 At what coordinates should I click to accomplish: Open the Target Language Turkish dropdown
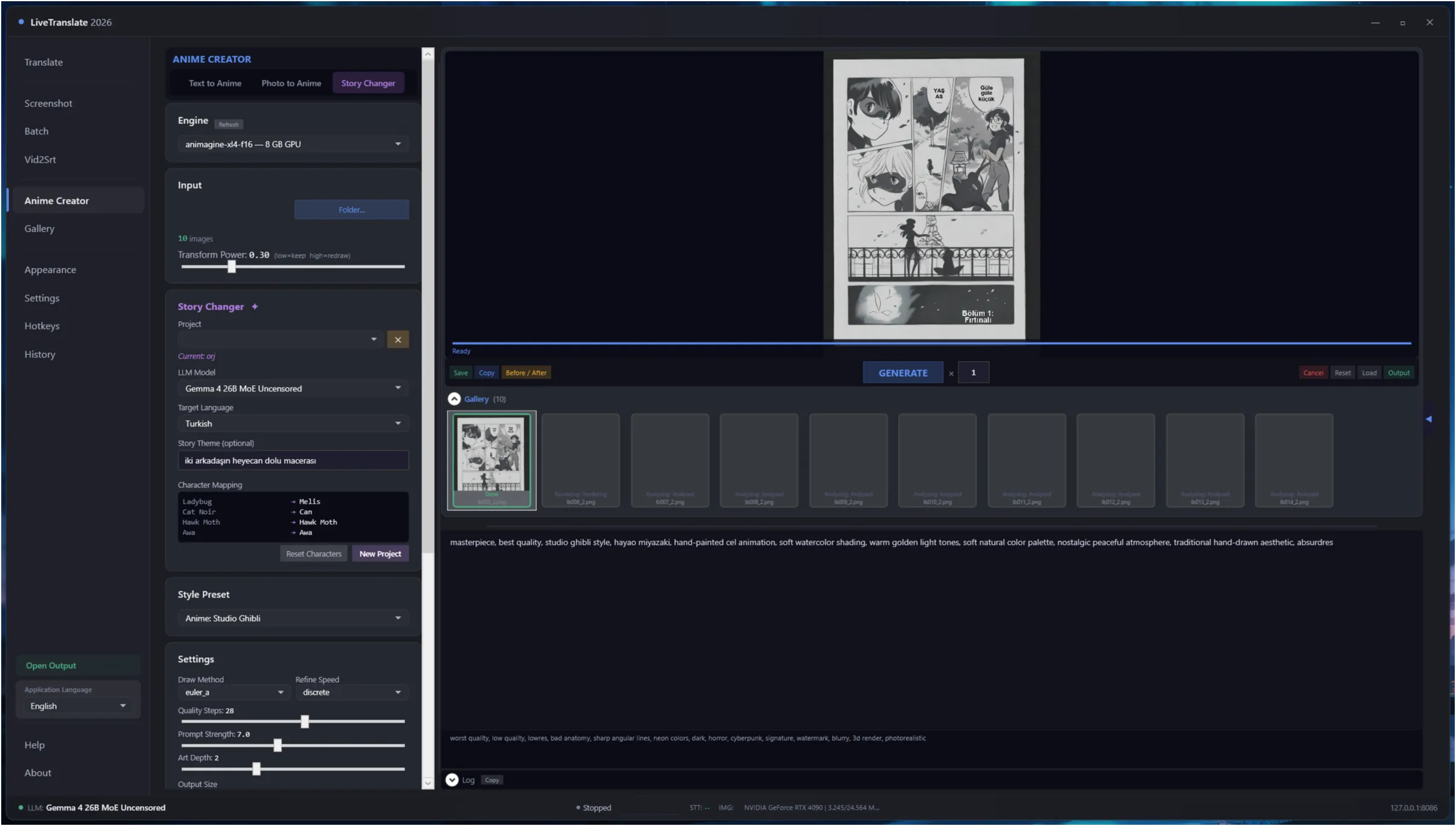click(293, 423)
